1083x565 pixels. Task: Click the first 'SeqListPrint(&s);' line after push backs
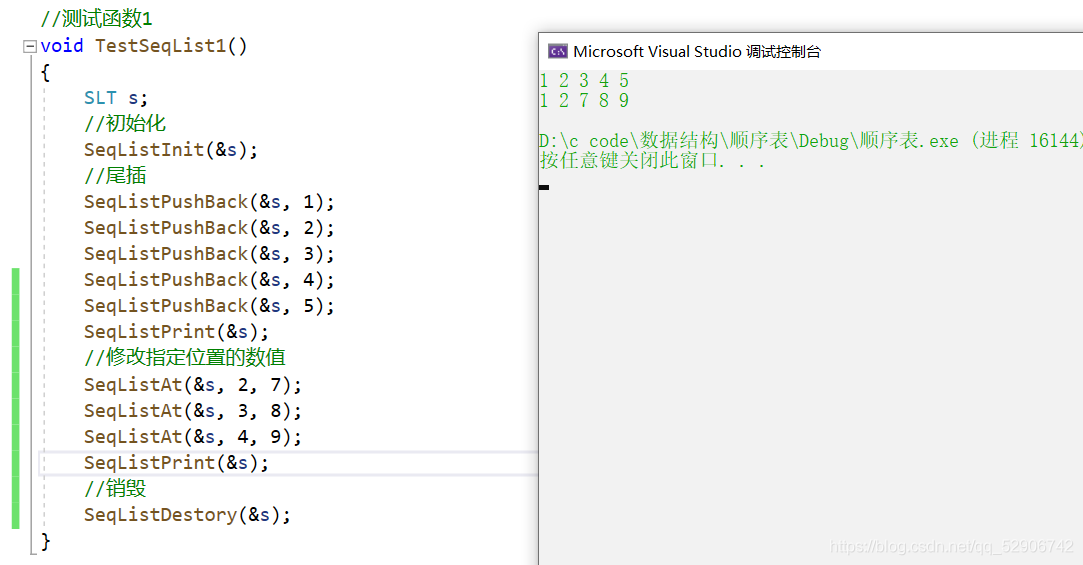tap(176, 332)
